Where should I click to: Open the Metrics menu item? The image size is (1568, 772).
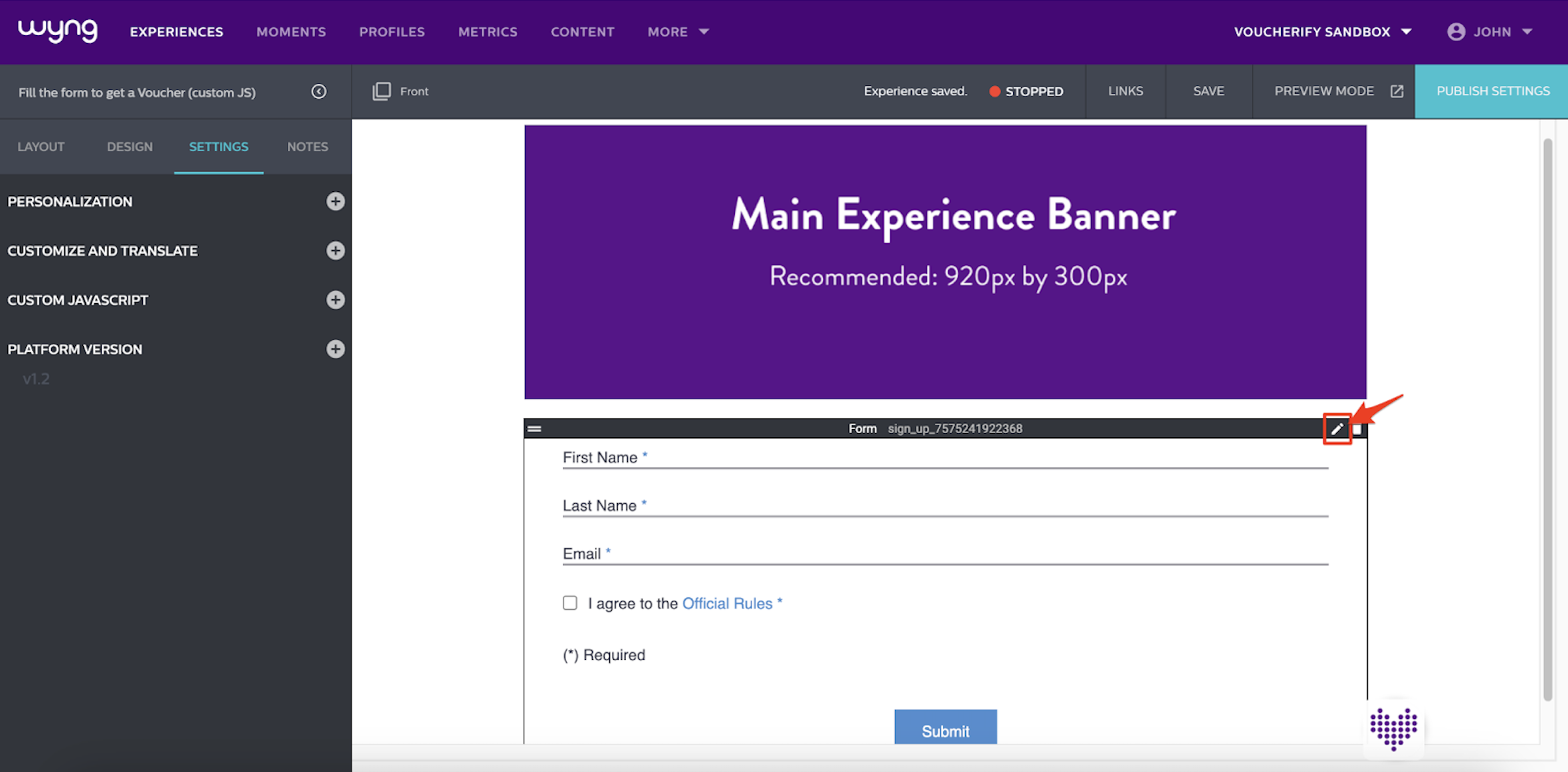tap(488, 32)
